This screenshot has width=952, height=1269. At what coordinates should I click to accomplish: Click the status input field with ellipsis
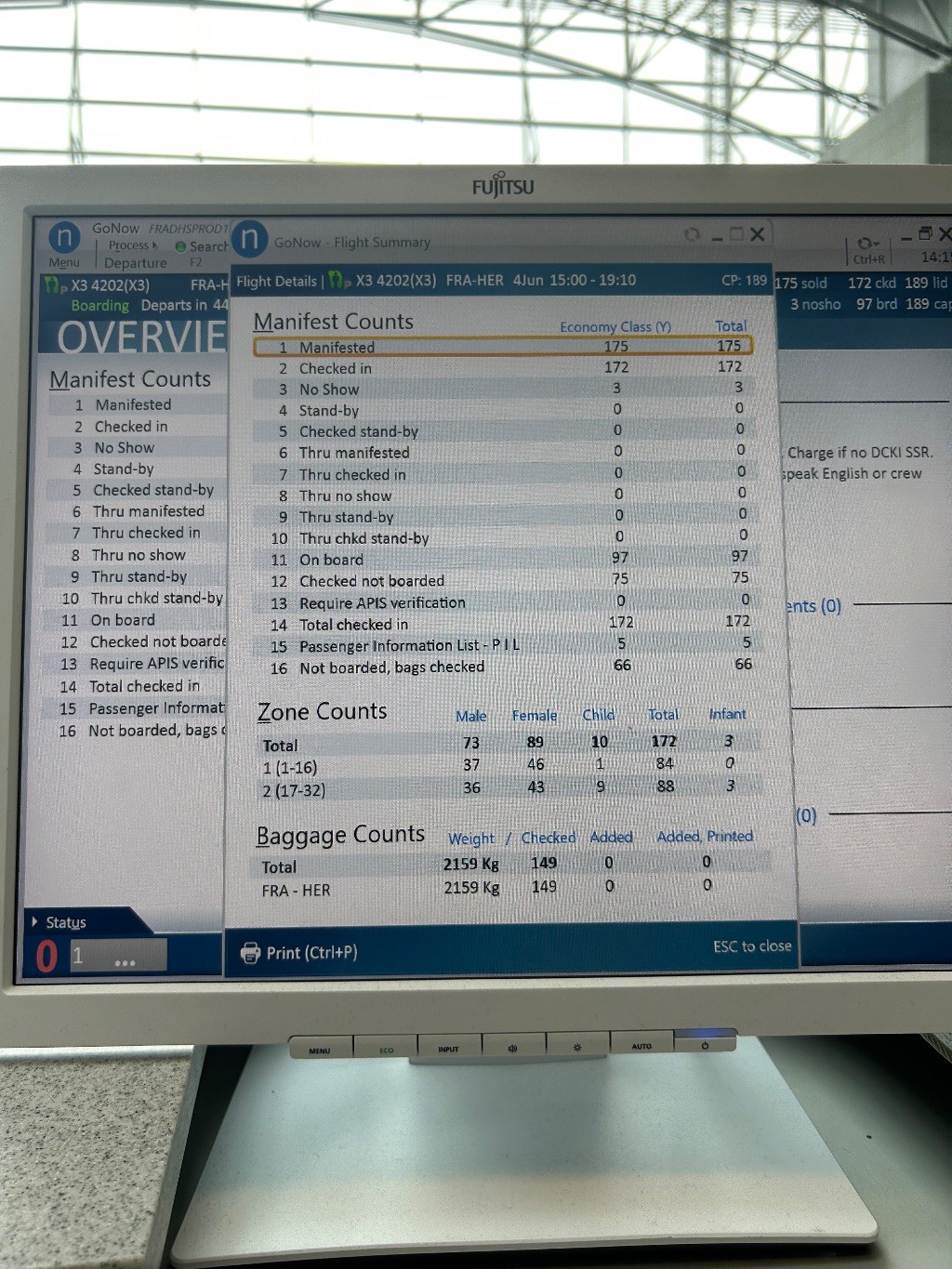coord(119,956)
